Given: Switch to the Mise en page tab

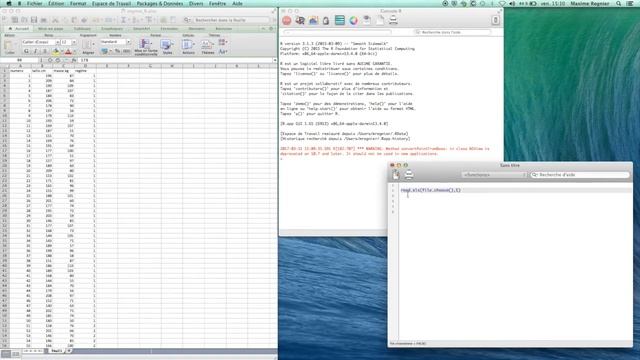Looking at the screenshot, I should point(51,29).
